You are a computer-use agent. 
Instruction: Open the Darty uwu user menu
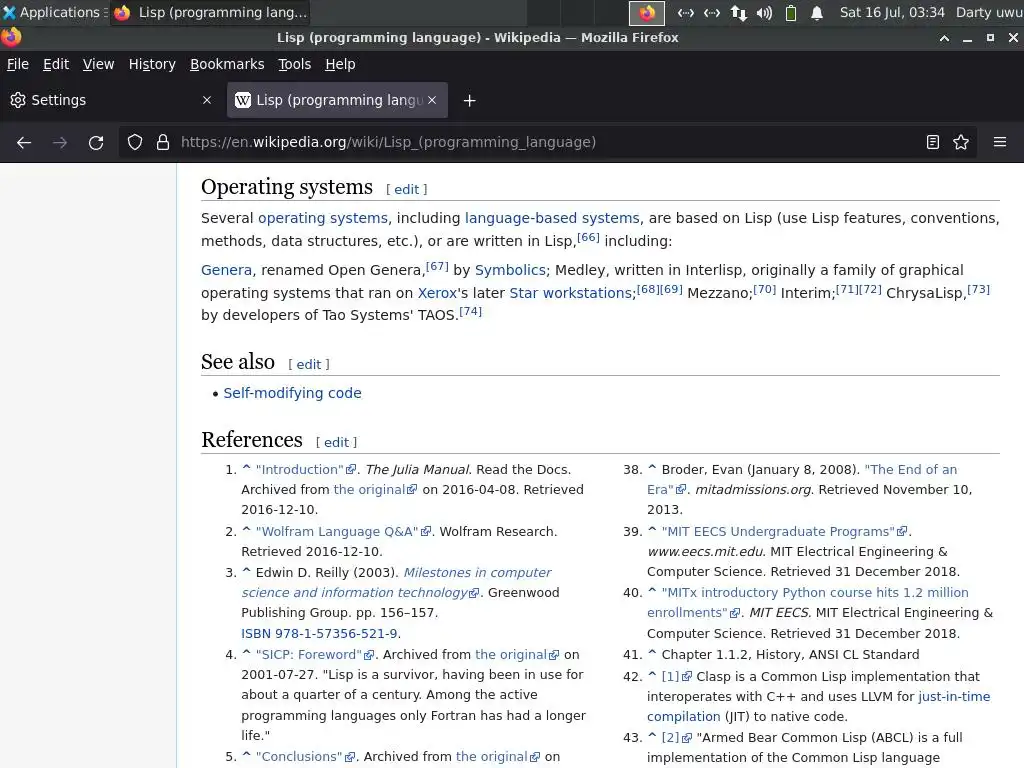(989, 12)
